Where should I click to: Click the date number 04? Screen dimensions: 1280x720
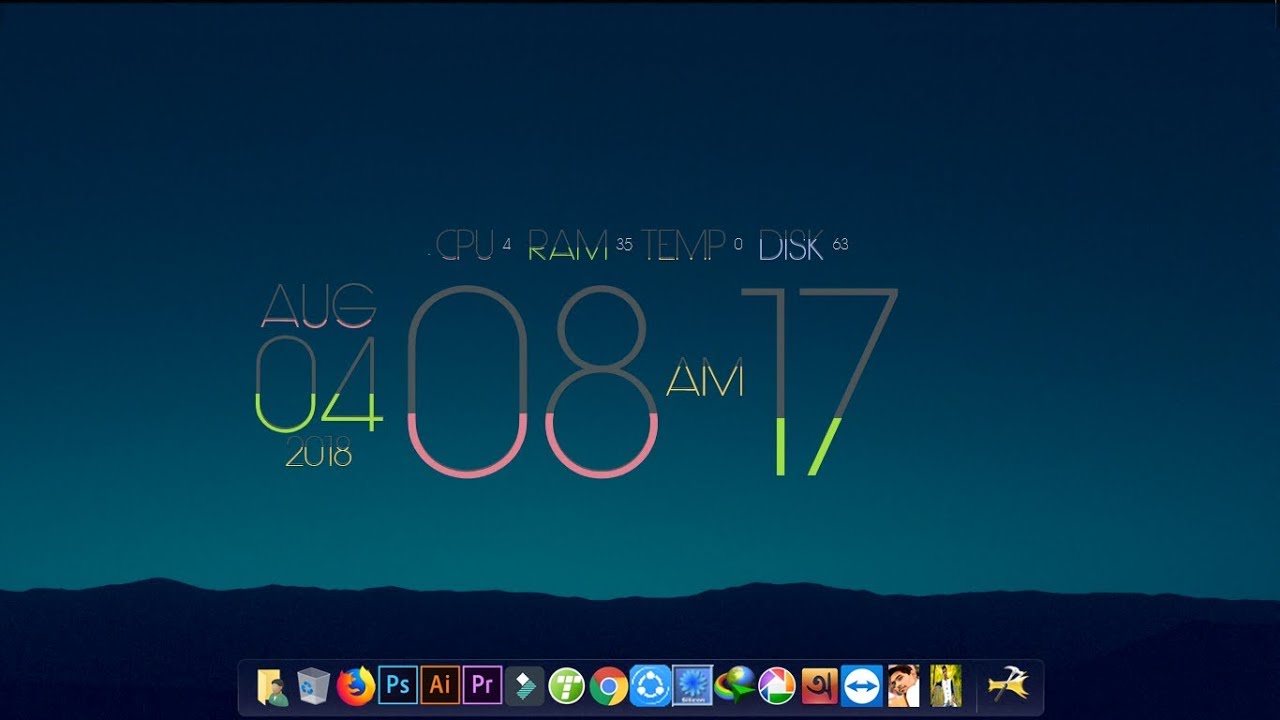coord(319,384)
